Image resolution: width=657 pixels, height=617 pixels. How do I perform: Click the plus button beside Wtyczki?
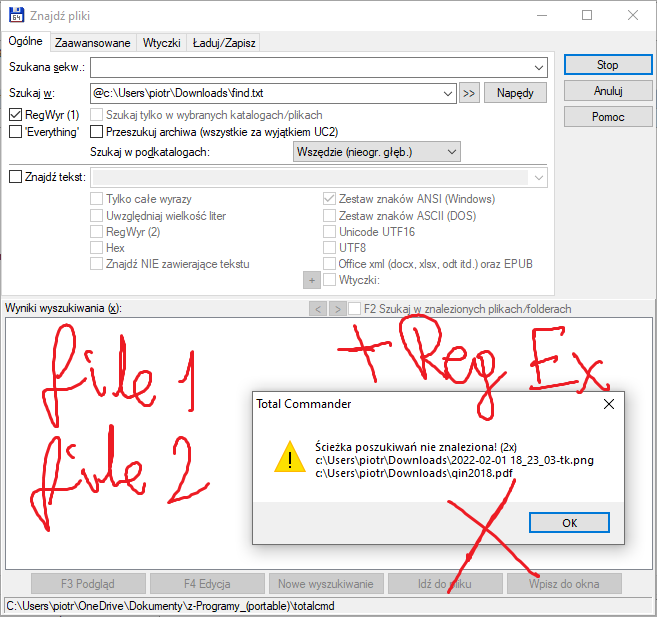(312, 280)
